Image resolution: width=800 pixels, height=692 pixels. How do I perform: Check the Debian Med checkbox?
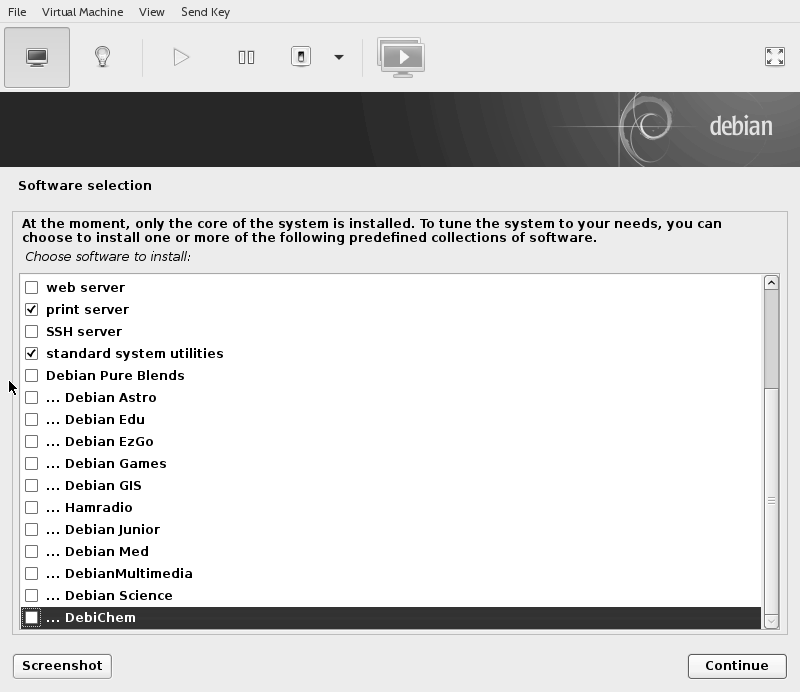click(32, 552)
